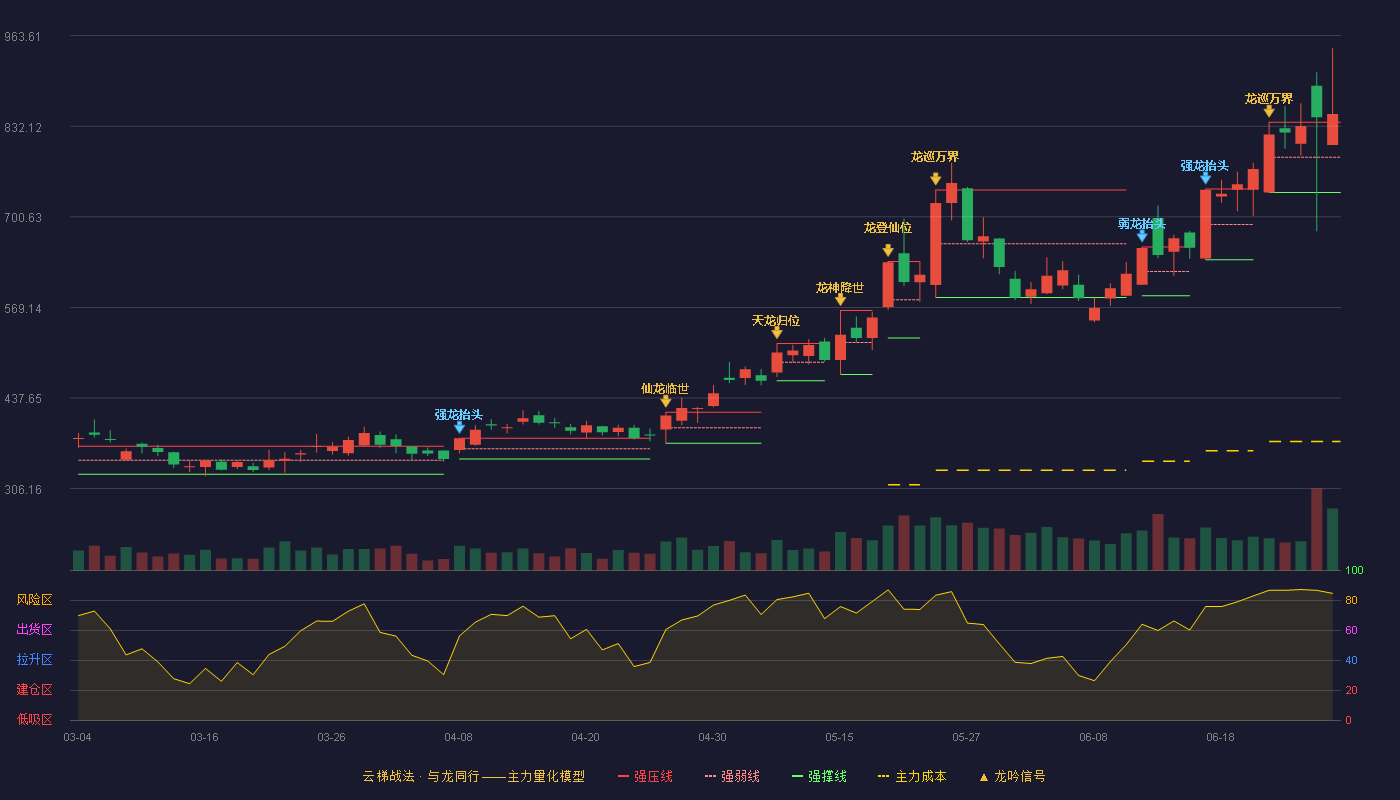Toggle the 强压线 legend entry
This screenshot has height=800, width=1400.
click(x=645, y=776)
